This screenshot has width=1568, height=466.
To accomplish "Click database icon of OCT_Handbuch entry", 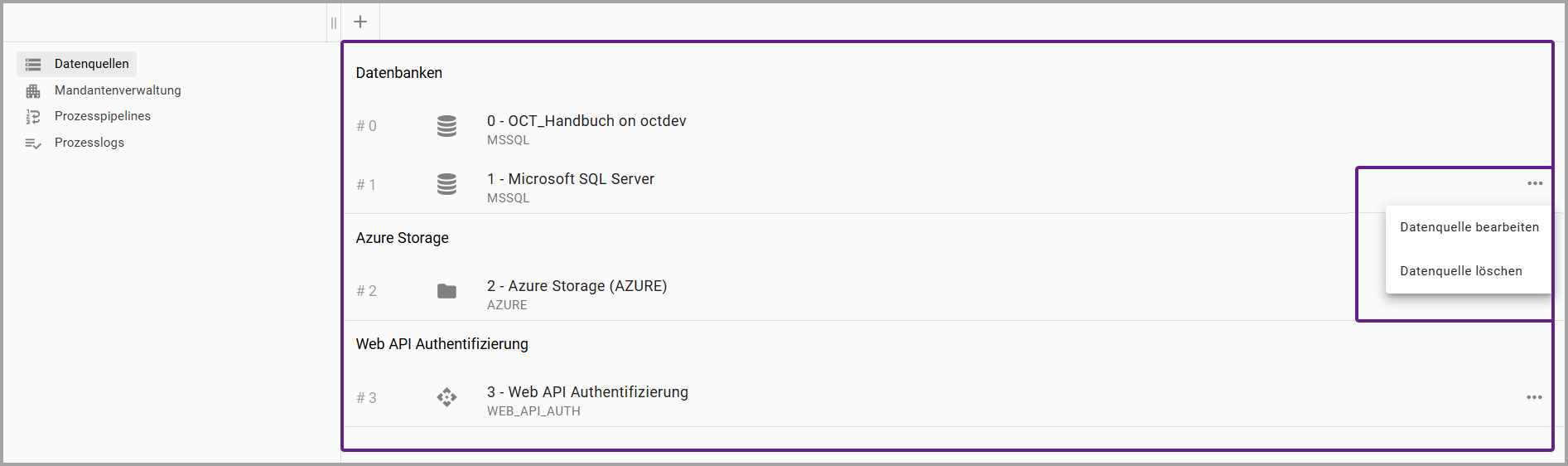I will 446,126.
